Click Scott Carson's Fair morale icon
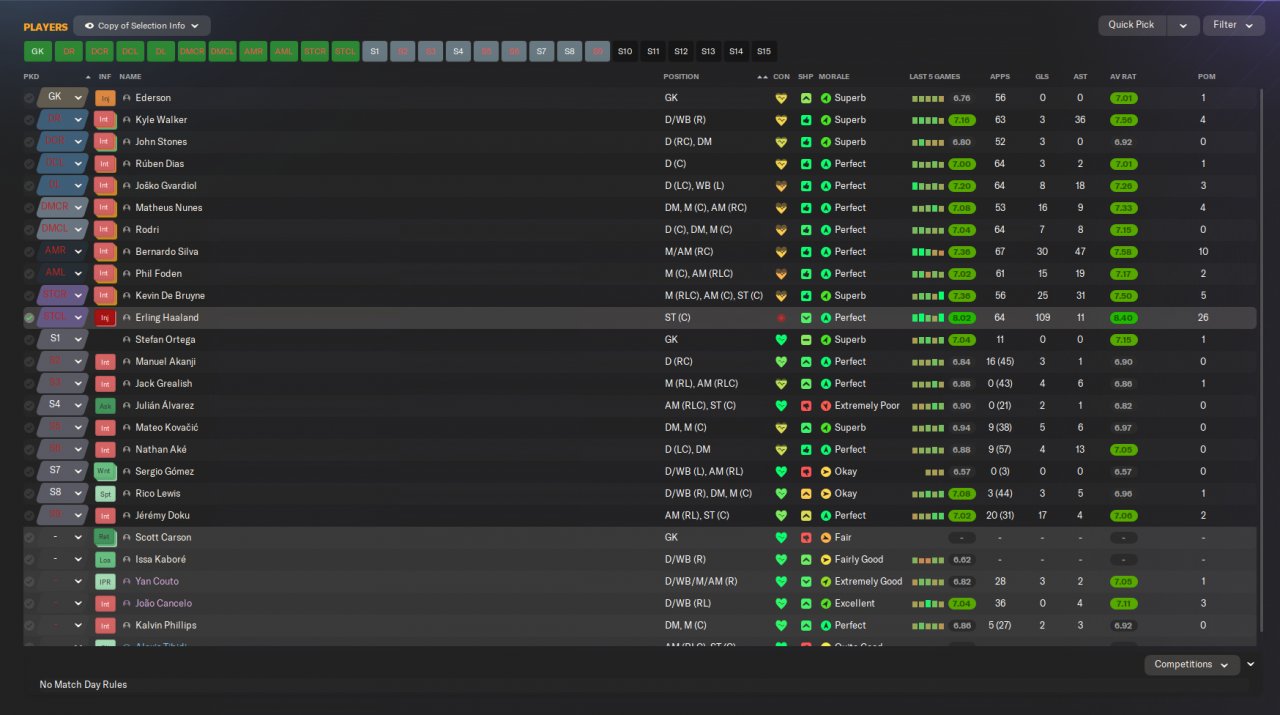 pyautogui.click(x=826, y=538)
